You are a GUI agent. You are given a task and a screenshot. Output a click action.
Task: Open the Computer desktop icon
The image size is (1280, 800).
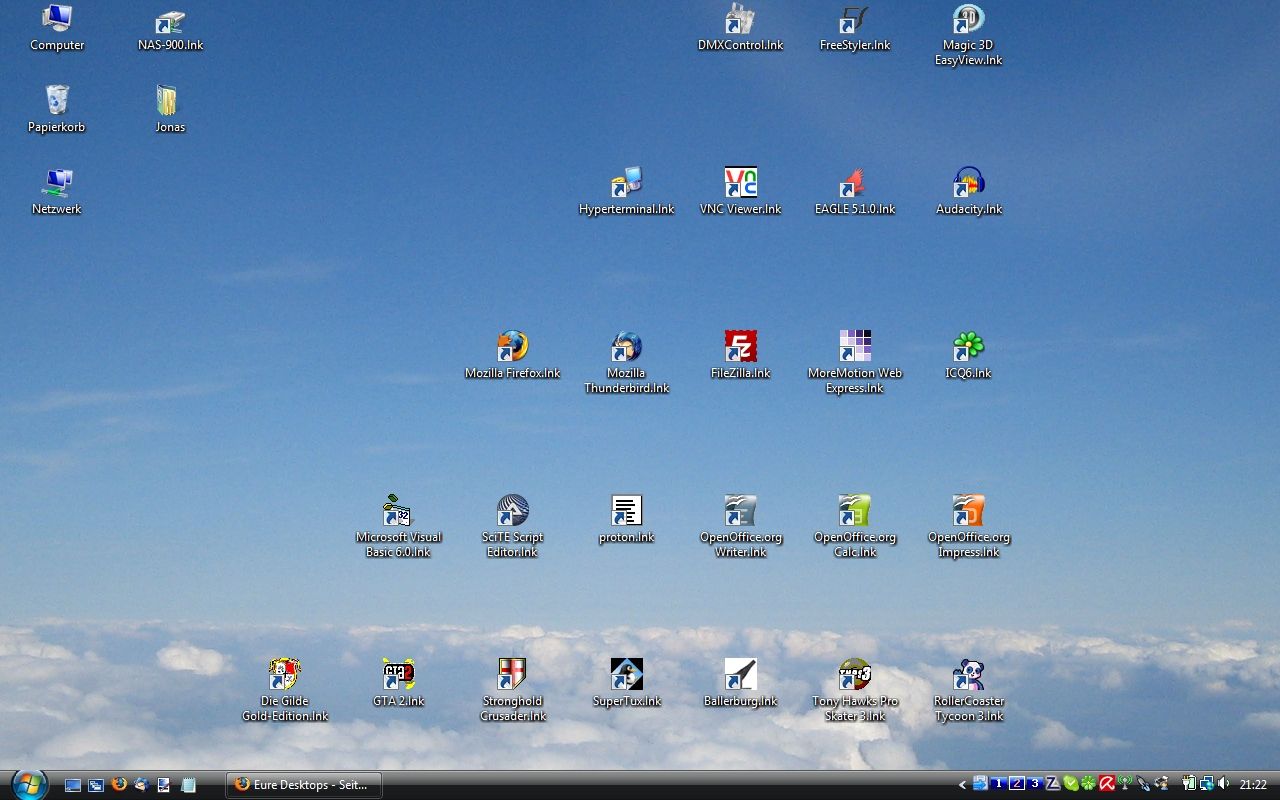(57, 28)
